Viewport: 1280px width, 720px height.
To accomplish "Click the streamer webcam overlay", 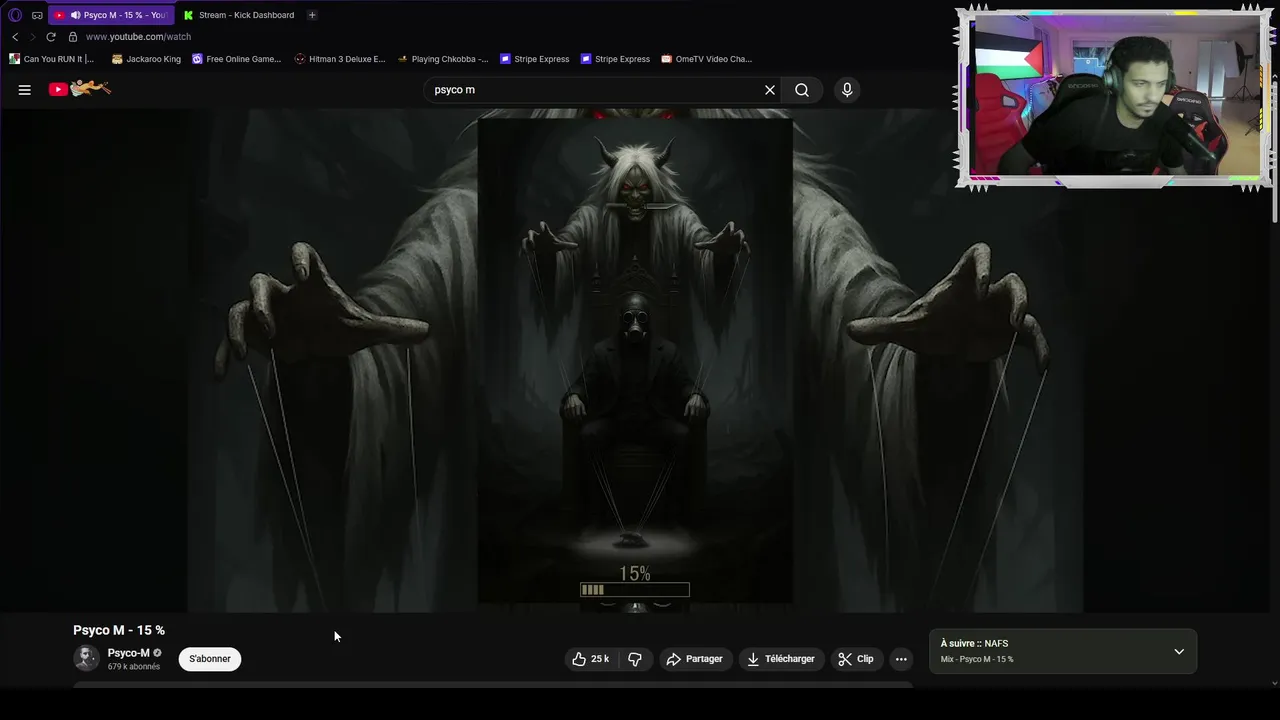I will pos(1113,97).
